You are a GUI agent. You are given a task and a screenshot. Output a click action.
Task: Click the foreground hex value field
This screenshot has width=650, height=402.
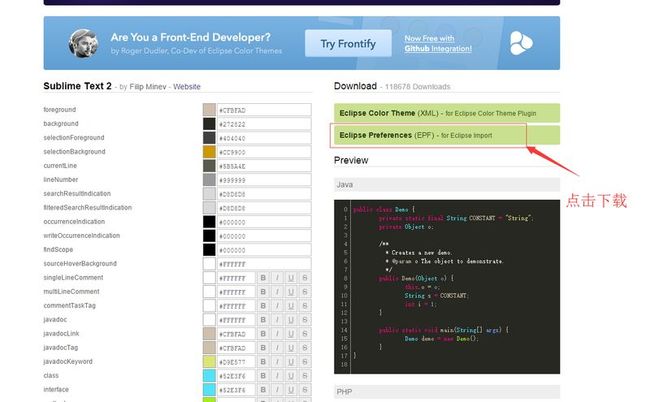(264, 110)
